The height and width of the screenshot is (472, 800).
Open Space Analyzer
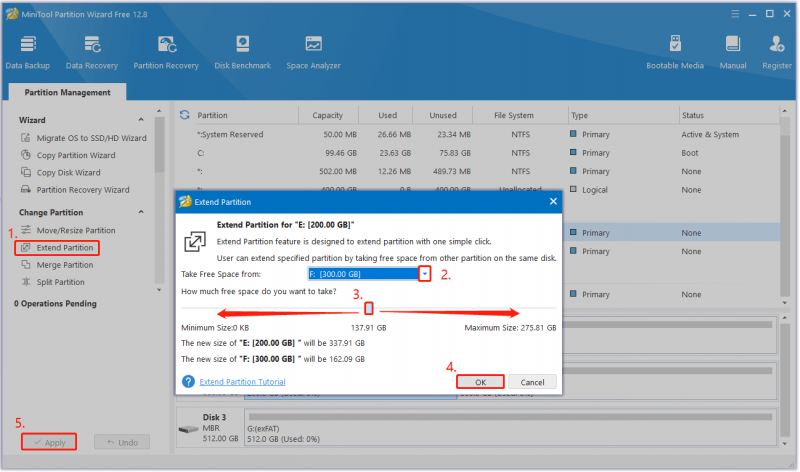(313, 52)
